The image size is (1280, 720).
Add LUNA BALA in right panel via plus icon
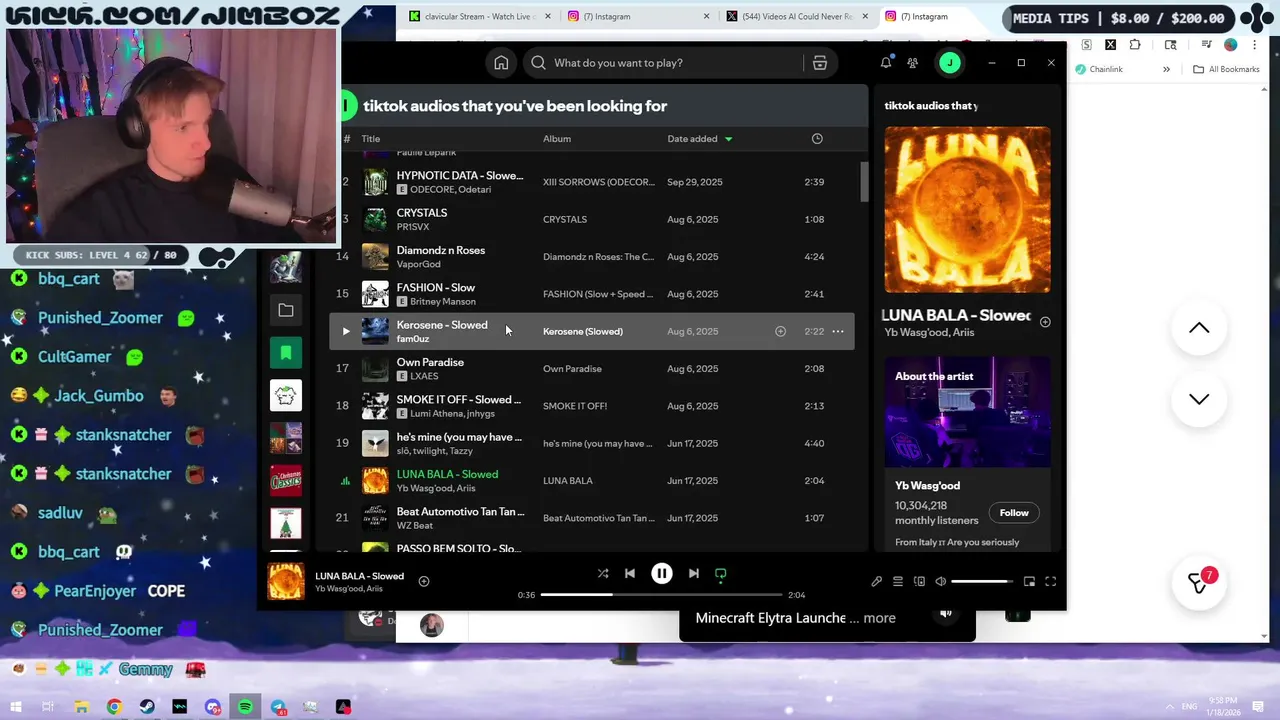[1045, 322]
